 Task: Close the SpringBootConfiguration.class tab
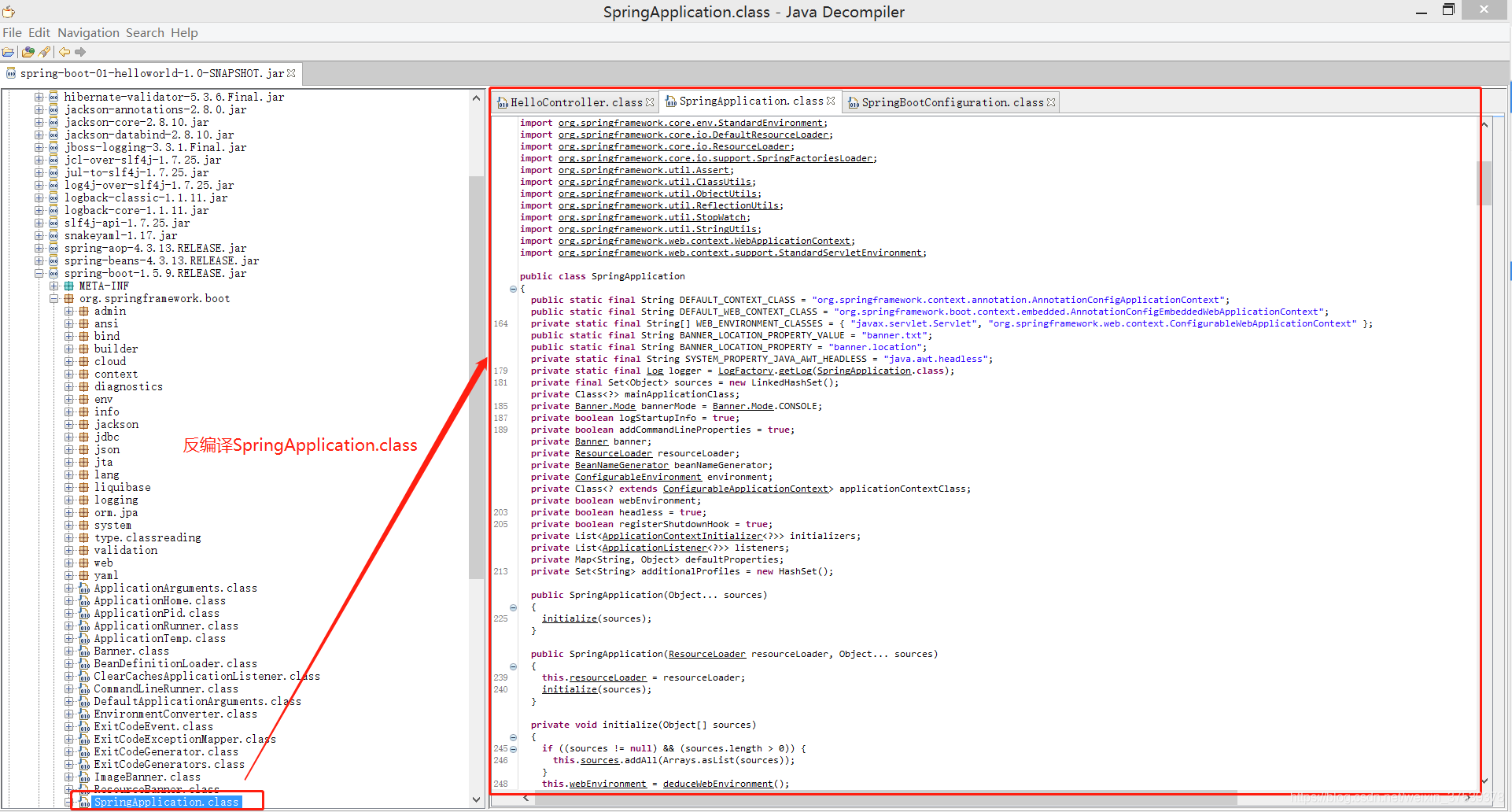pos(1051,102)
